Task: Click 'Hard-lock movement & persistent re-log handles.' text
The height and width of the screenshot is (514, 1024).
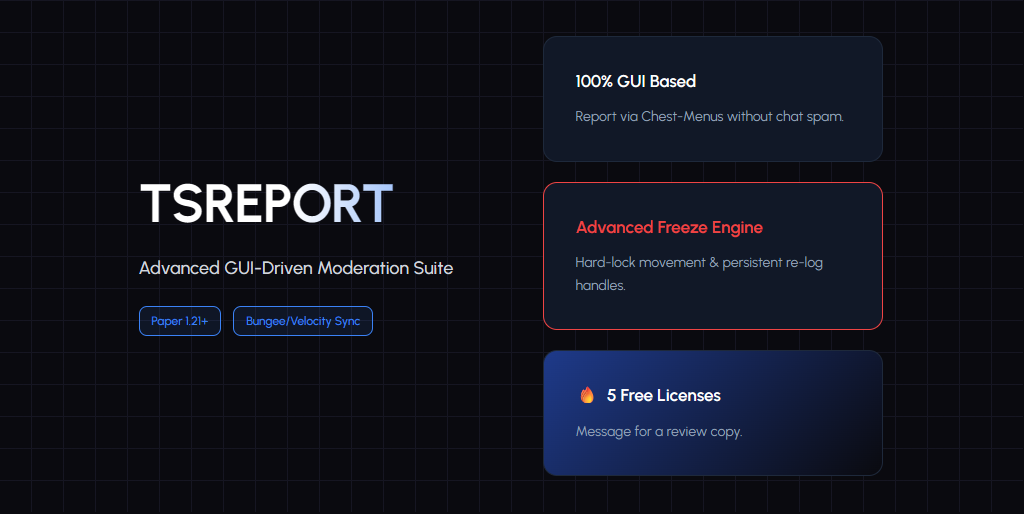Action: [699, 274]
